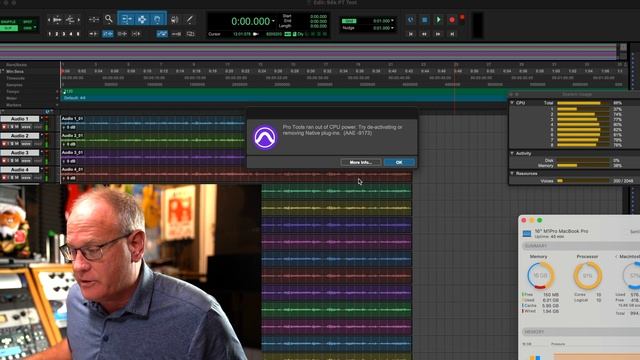This screenshot has width=640, height=360.
Task: Record-enable the Audio 1 track
Action: [4, 127]
